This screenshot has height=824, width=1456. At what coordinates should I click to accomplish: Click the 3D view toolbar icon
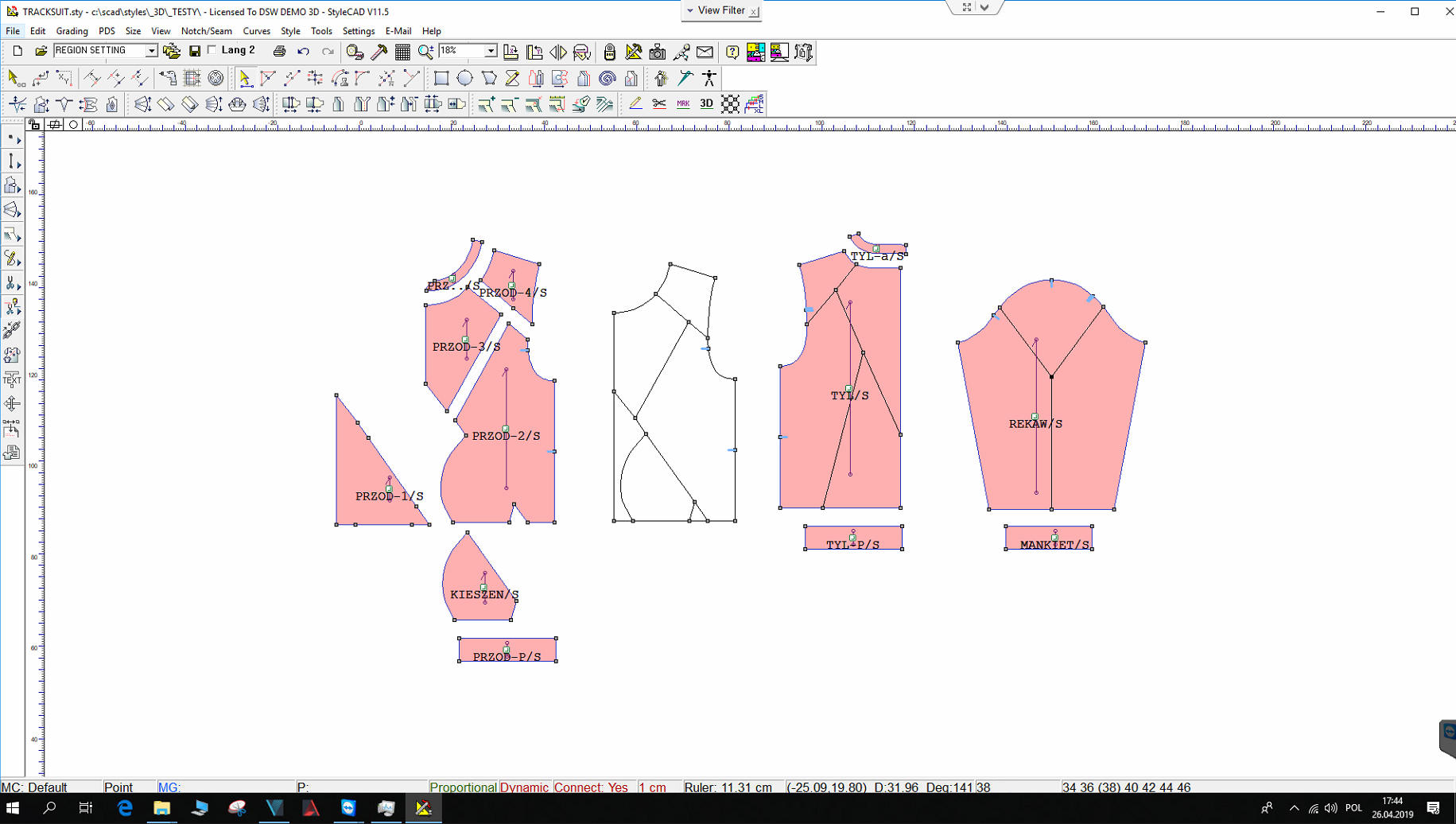[x=706, y=104]
